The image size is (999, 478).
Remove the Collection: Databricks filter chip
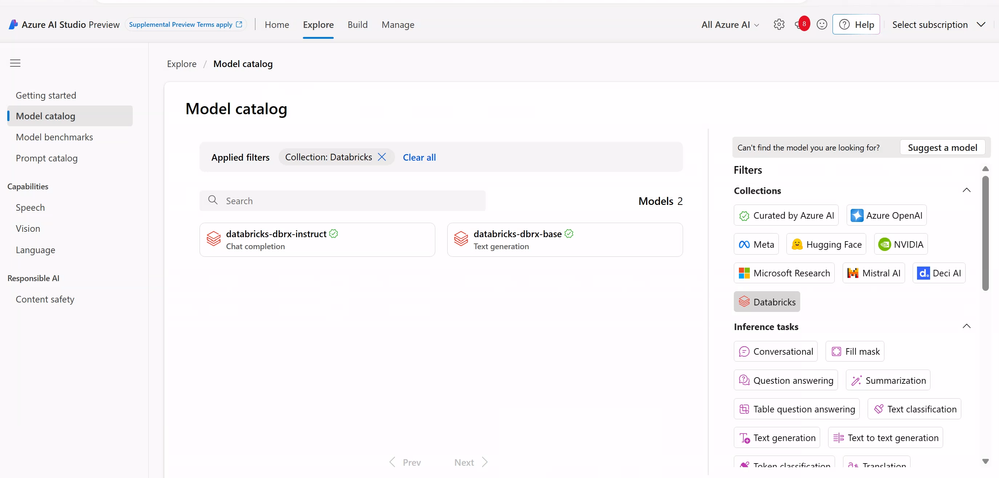(x=382, y=157)
